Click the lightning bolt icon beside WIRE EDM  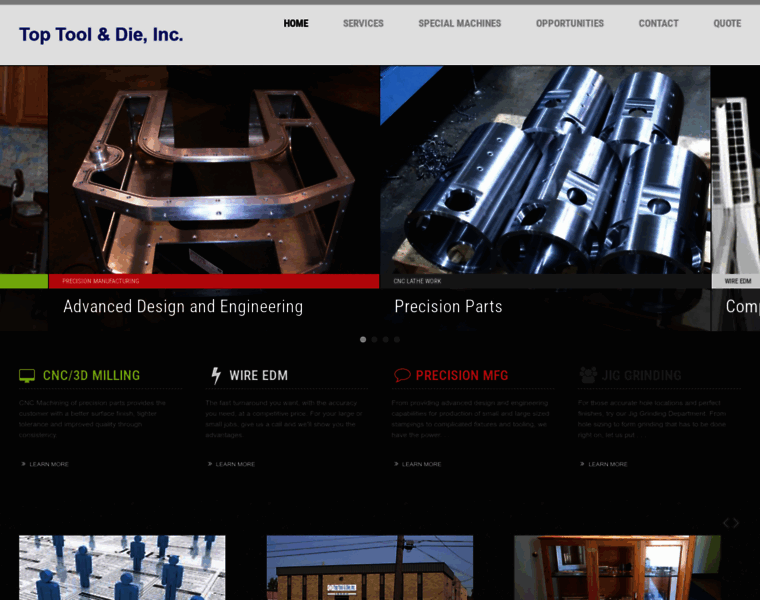(216, 376)
